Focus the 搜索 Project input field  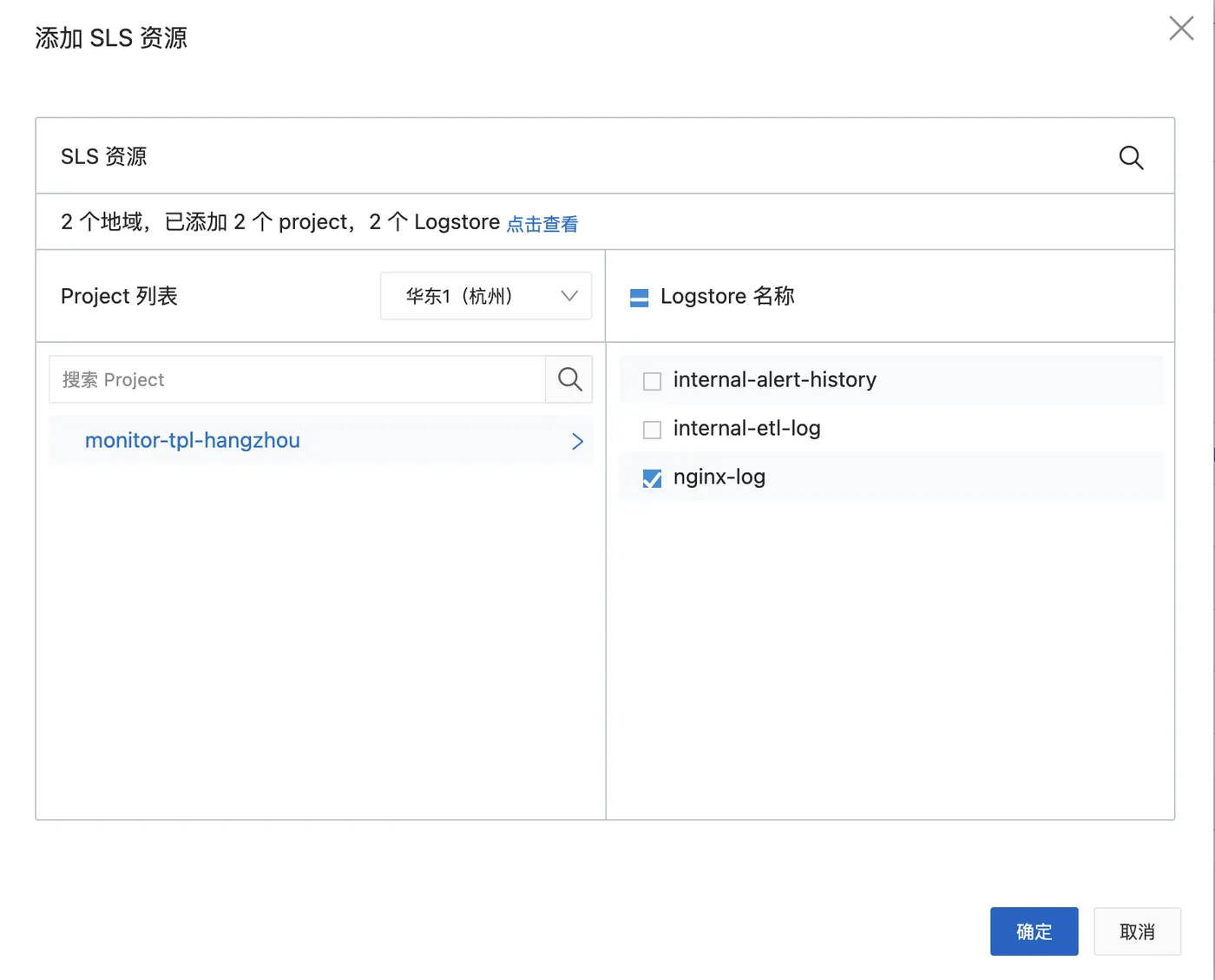[297, 379]
